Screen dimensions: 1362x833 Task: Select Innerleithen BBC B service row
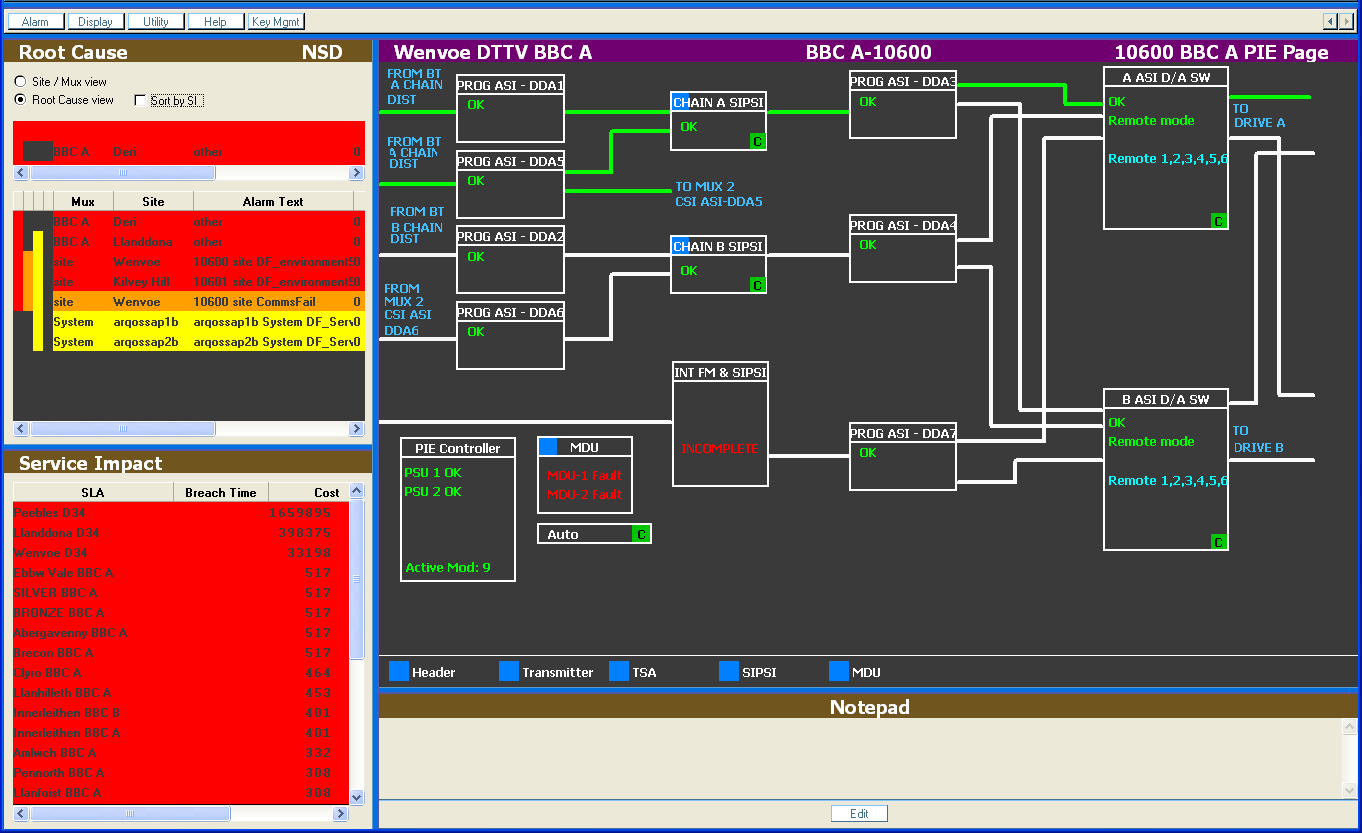point(180,712)
